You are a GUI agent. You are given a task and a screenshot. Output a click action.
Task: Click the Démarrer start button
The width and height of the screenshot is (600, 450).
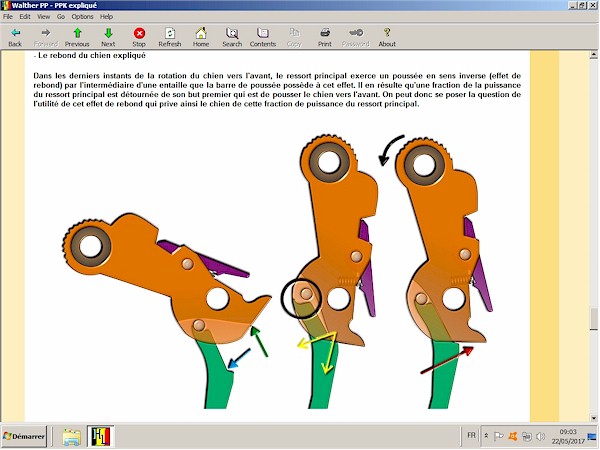pyautogui.click(x=24, y=436)
